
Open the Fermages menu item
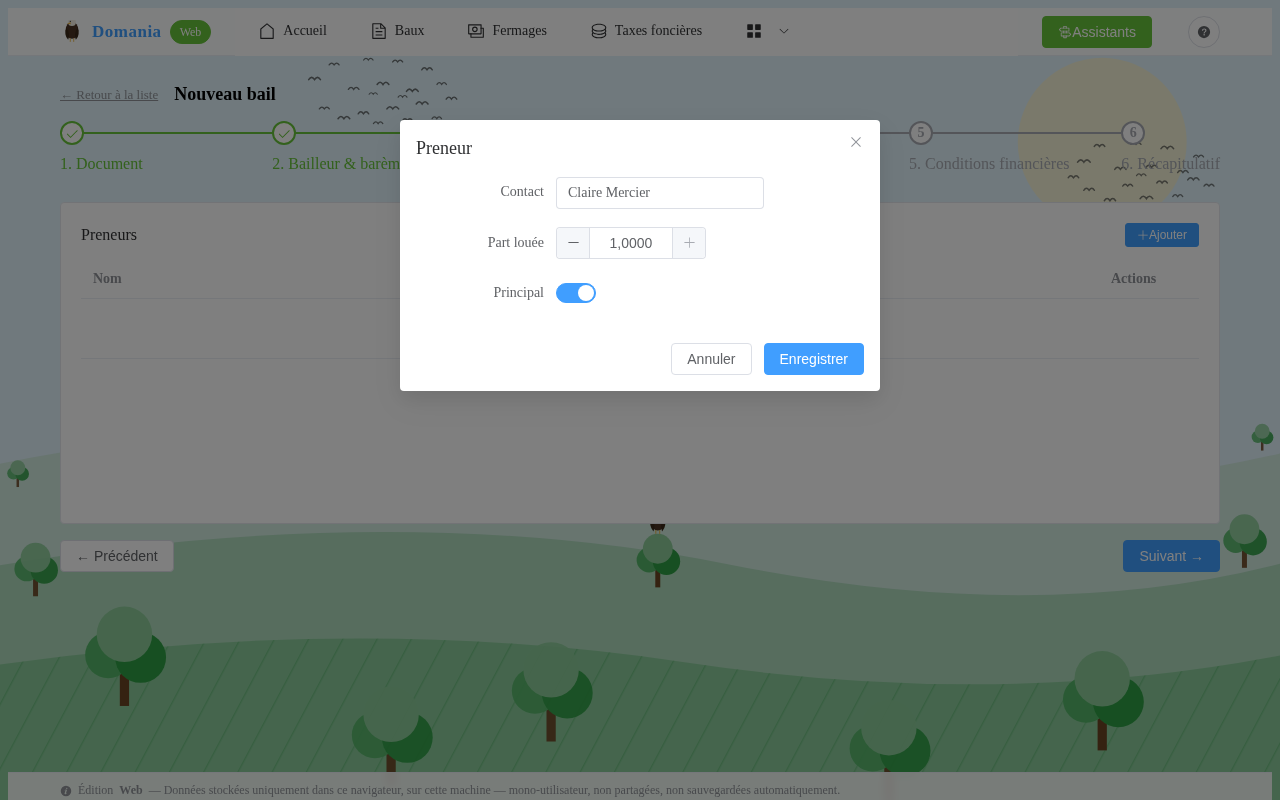pos(507,31)
